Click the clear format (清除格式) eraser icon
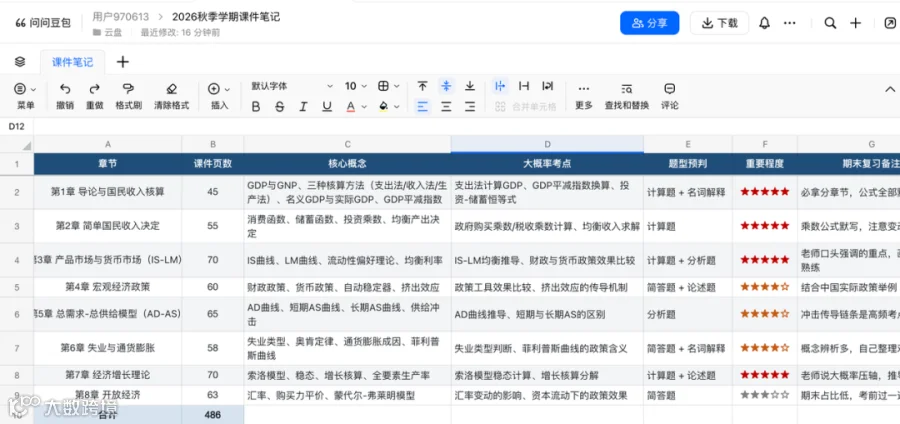Viewport: 900px width, 424px height. [171, 88]
